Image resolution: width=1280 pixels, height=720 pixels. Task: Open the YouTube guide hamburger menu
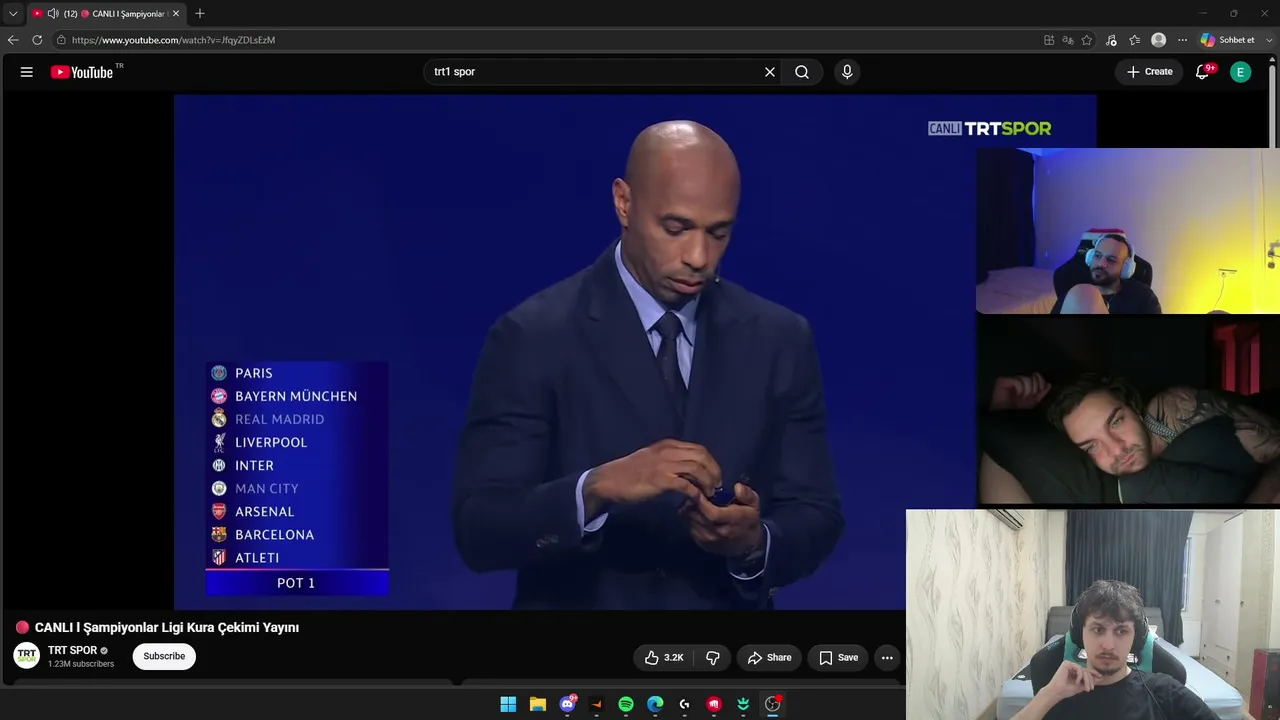[x=27, y=72]
